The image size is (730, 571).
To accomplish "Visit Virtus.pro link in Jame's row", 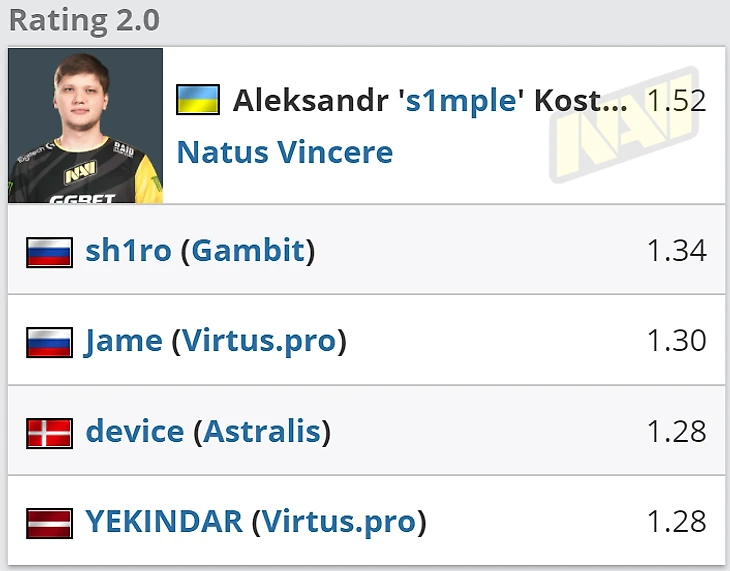I will [x=258, y=341].
